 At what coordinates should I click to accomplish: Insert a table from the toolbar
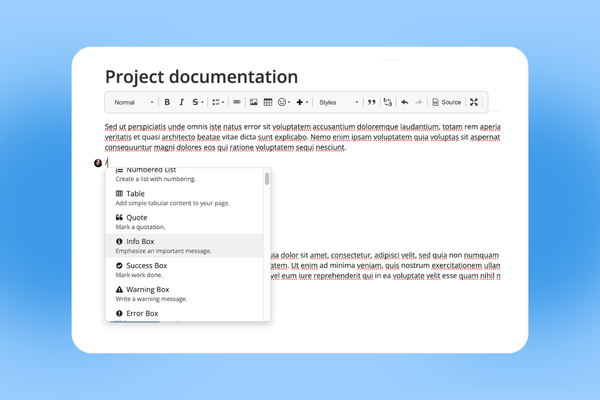point(268,102)
